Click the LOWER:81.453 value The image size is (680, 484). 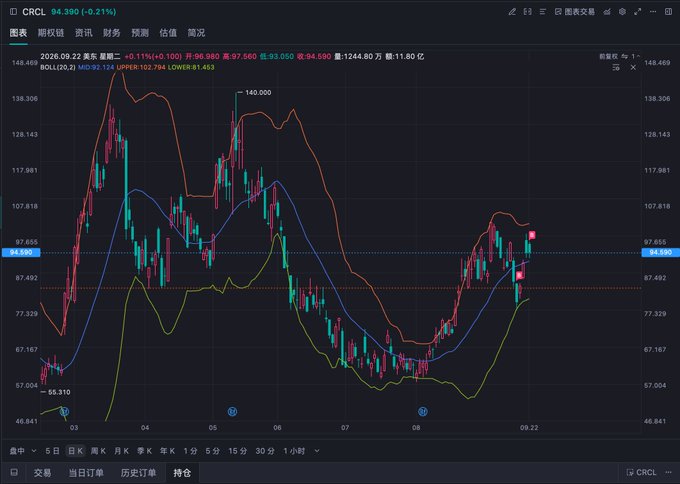click(x=191, y=67)
